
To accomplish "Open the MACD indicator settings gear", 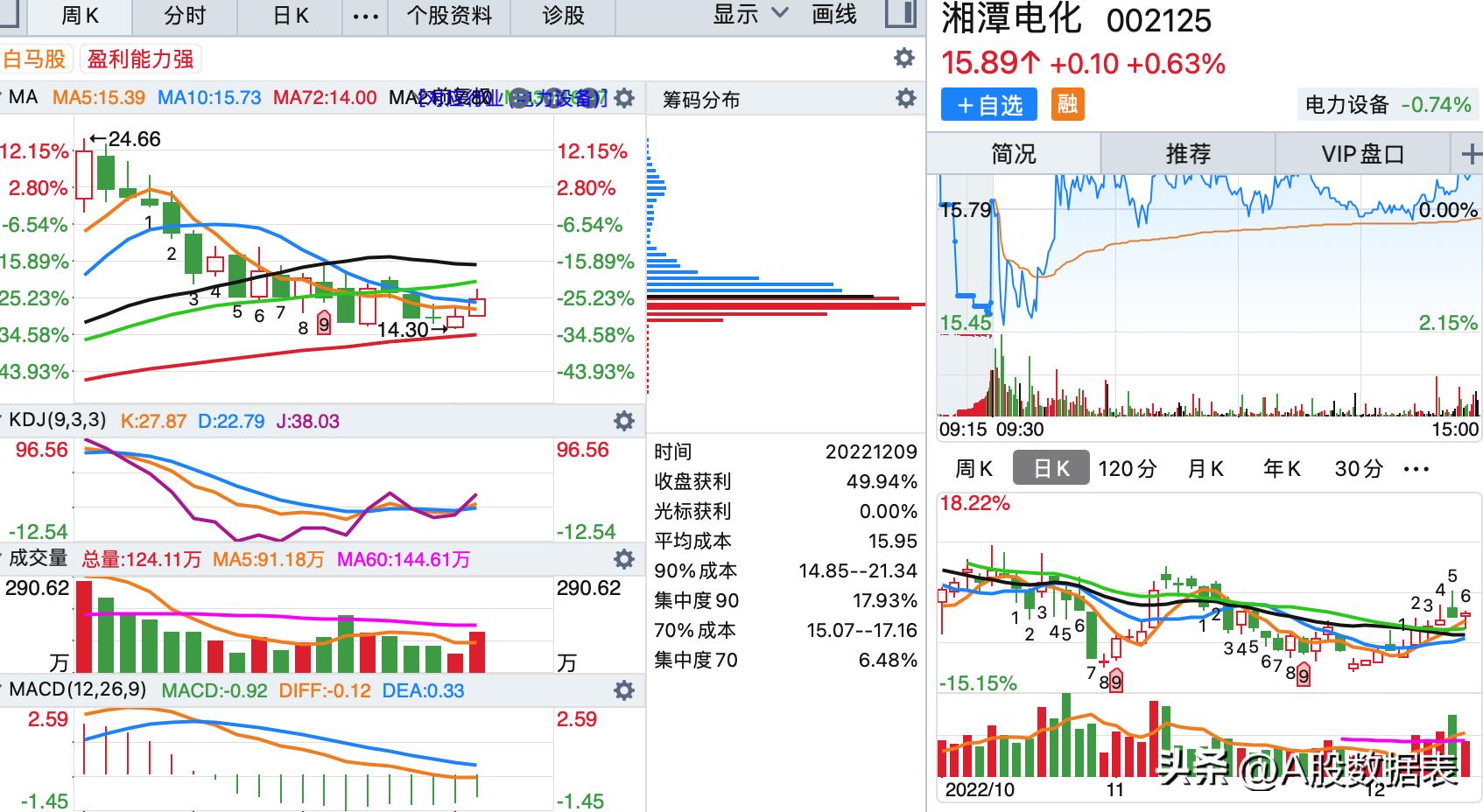I will coord(624,690).
